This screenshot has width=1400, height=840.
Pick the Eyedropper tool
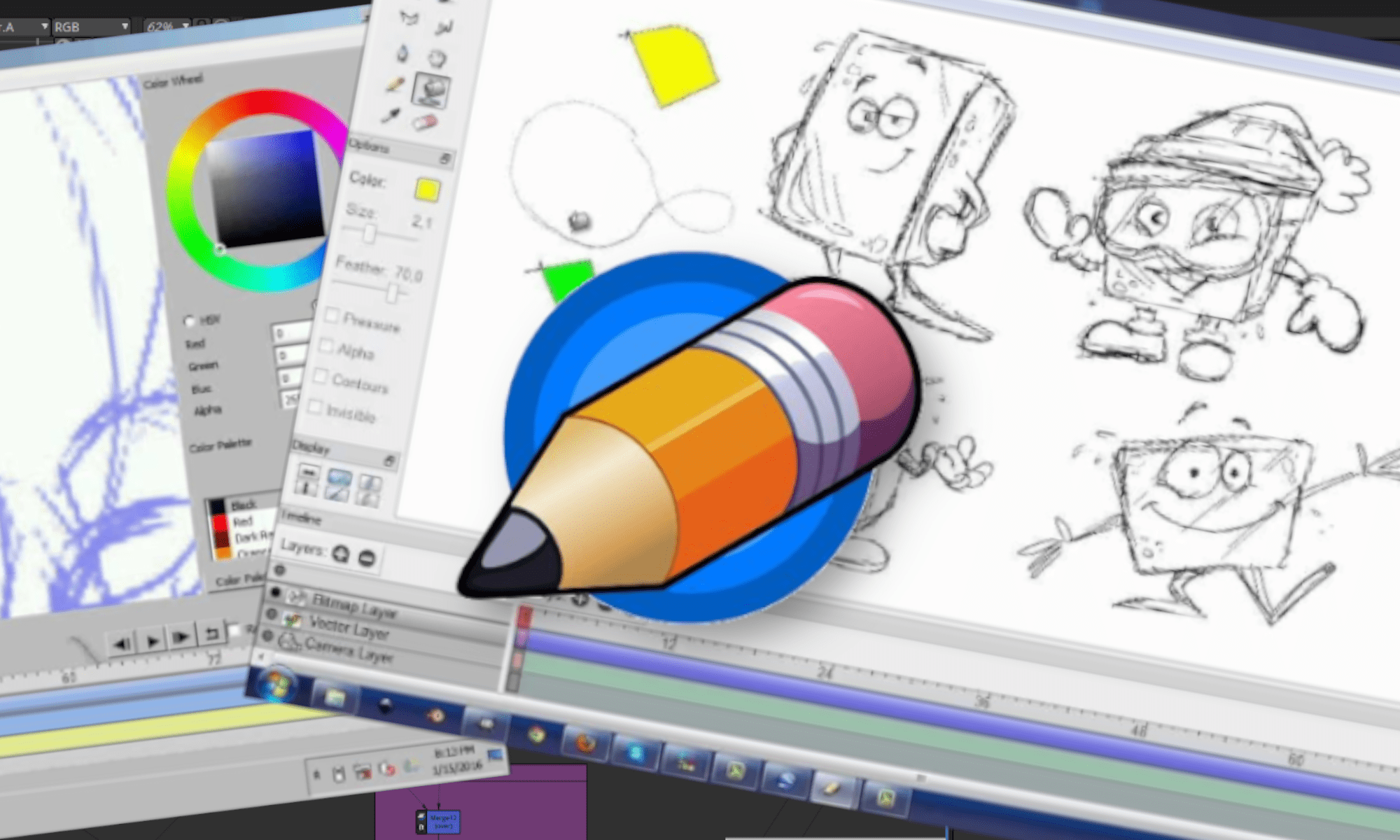pyautogui.click(x=391, y=115)
